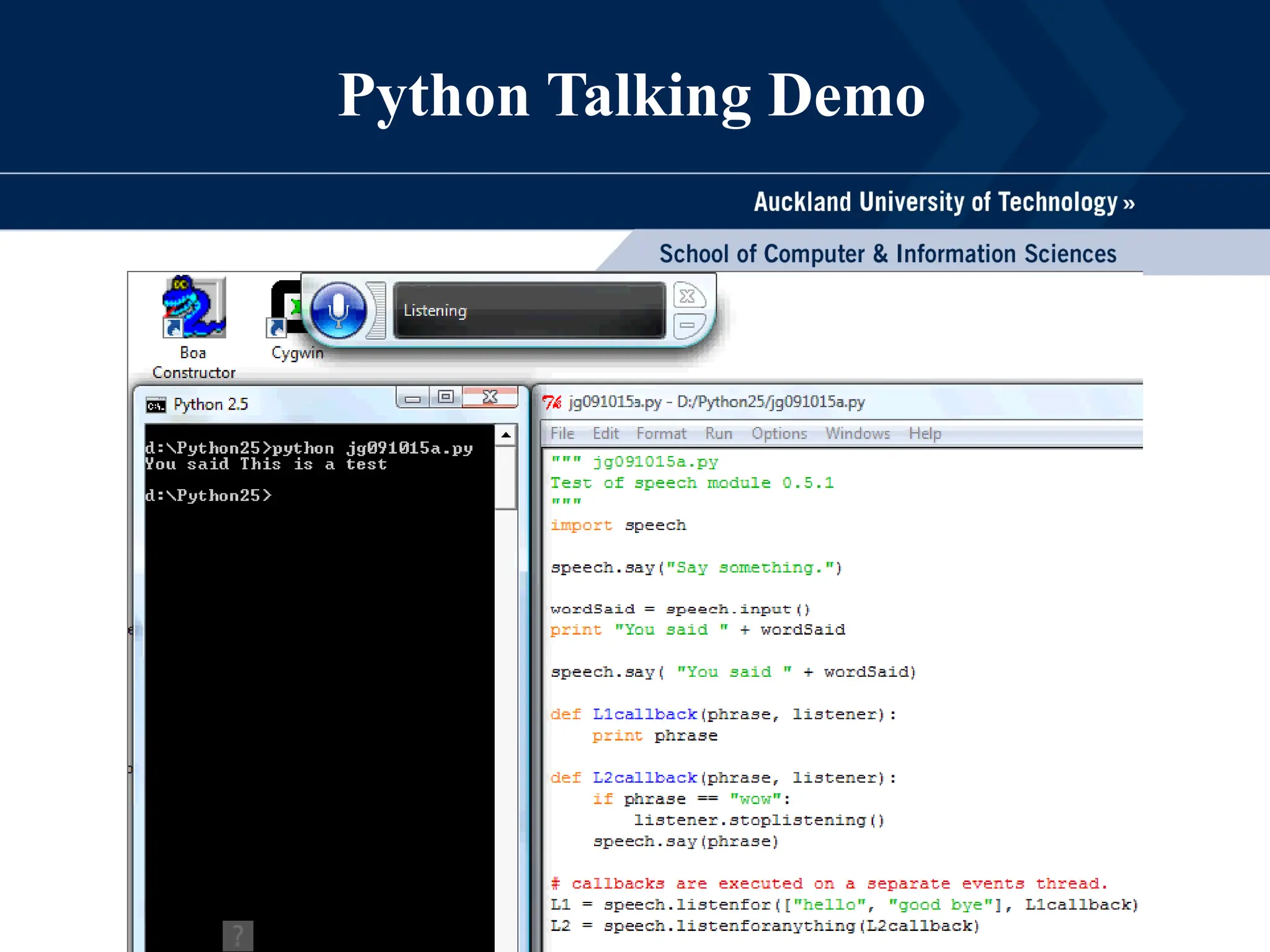The height and width of the screenshot is (952, 1270).
Task: Open the Edit menu in IDLE
Action: coord(605,434)
